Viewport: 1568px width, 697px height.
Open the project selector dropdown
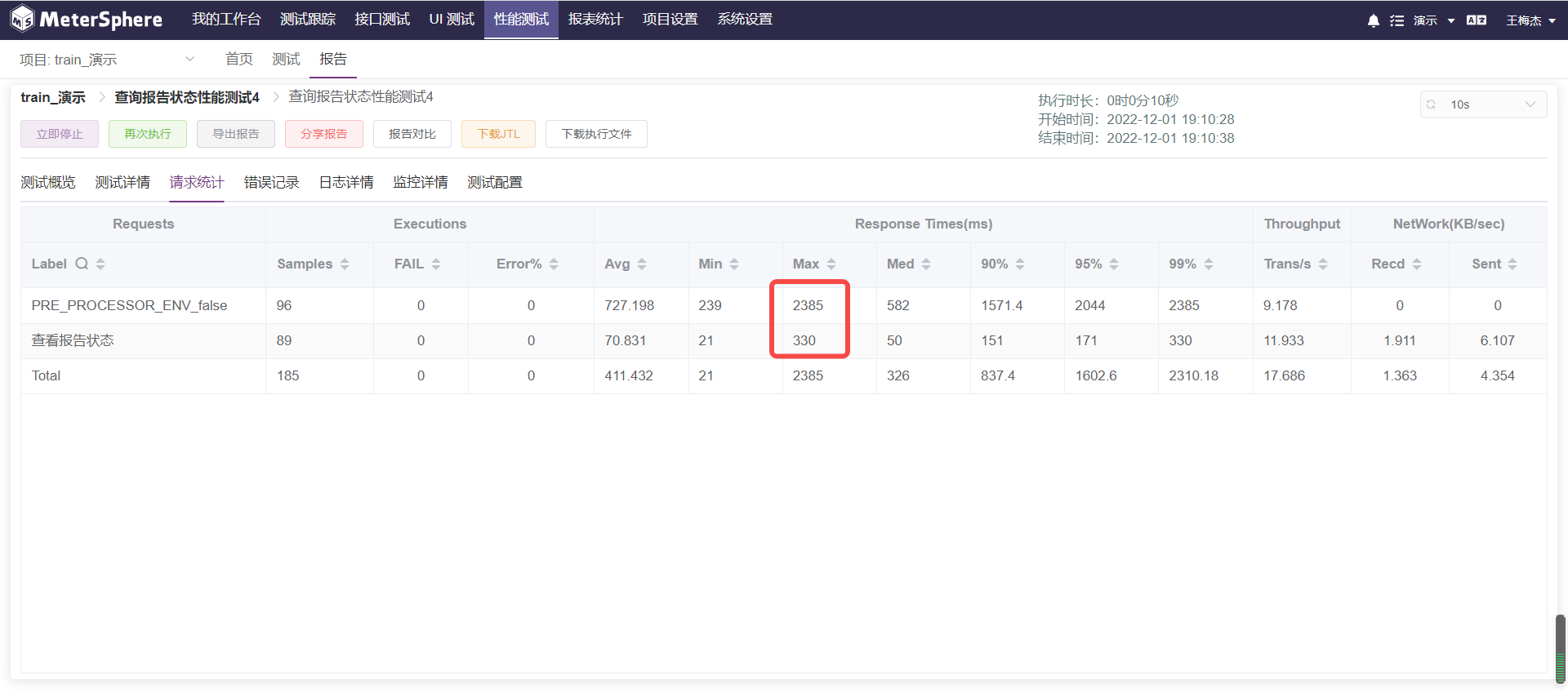point(107,60)
